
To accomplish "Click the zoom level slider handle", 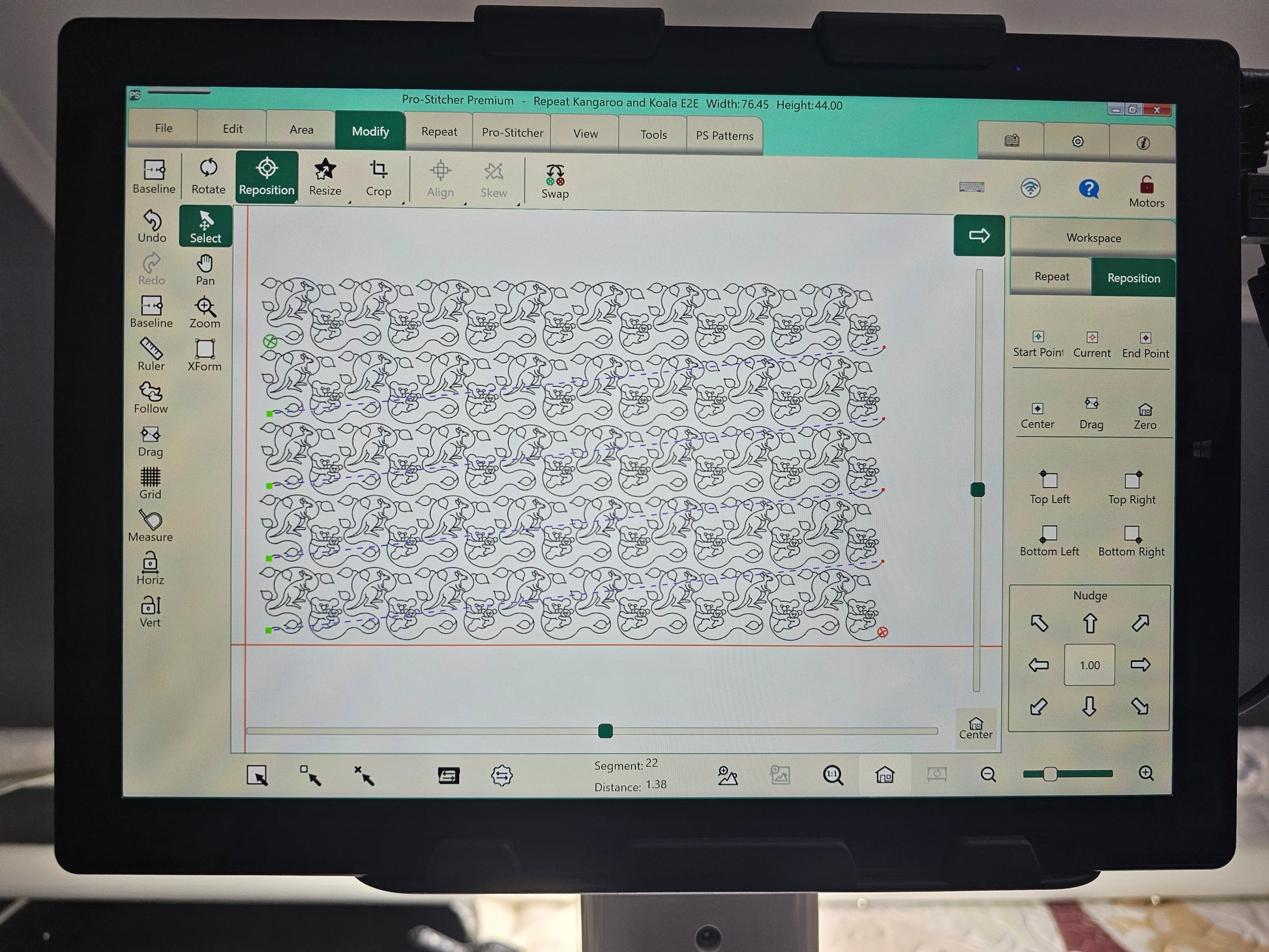I will click(x=1050, y=774).
